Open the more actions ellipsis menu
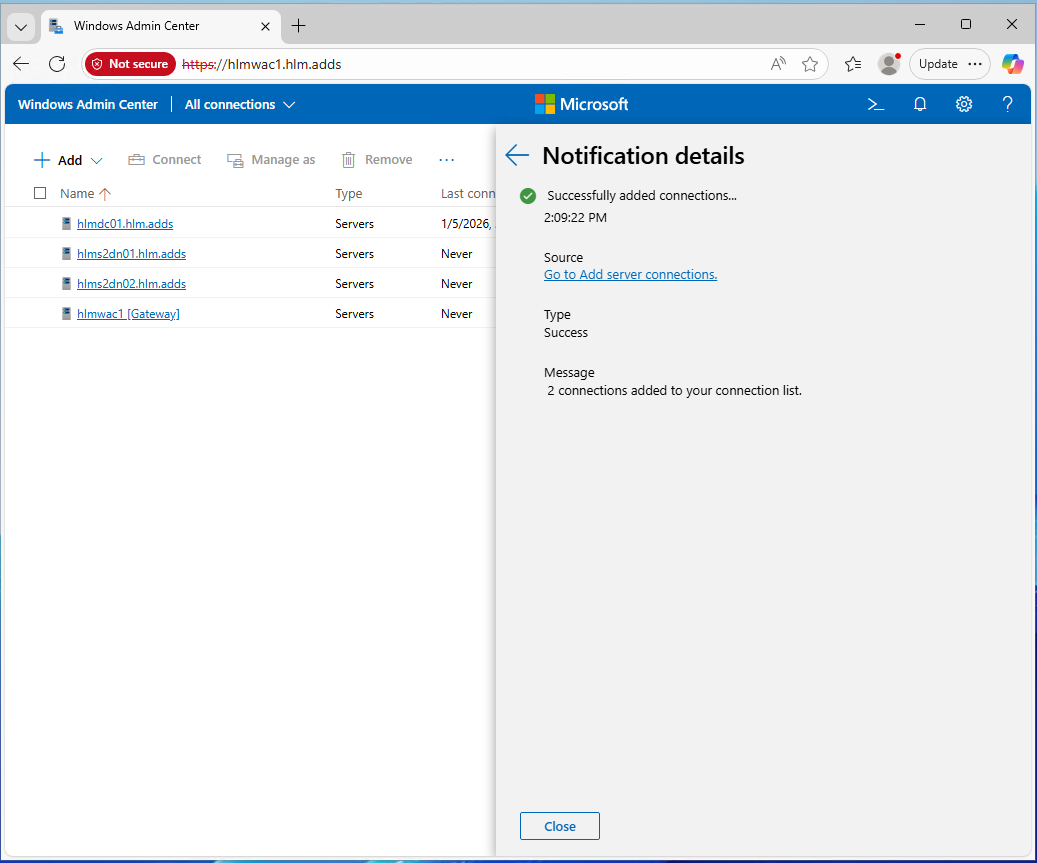The height and width of the screenshot is (863, 1037). click(x=447, y=160)
